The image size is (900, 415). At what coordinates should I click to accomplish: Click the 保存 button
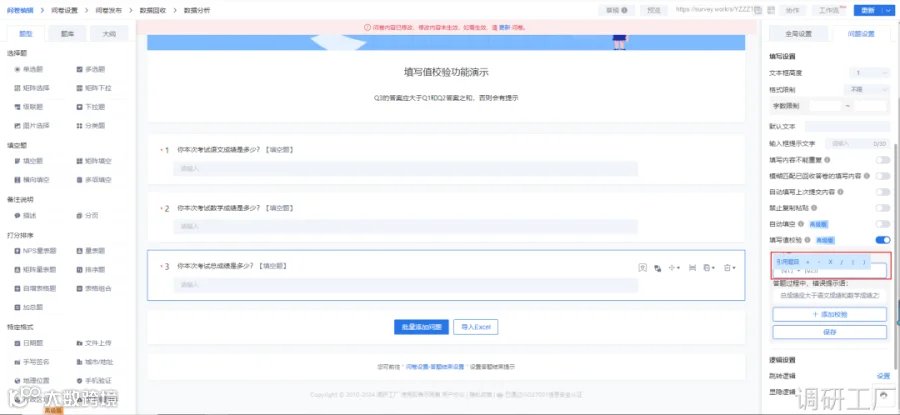tap(829, 332)
